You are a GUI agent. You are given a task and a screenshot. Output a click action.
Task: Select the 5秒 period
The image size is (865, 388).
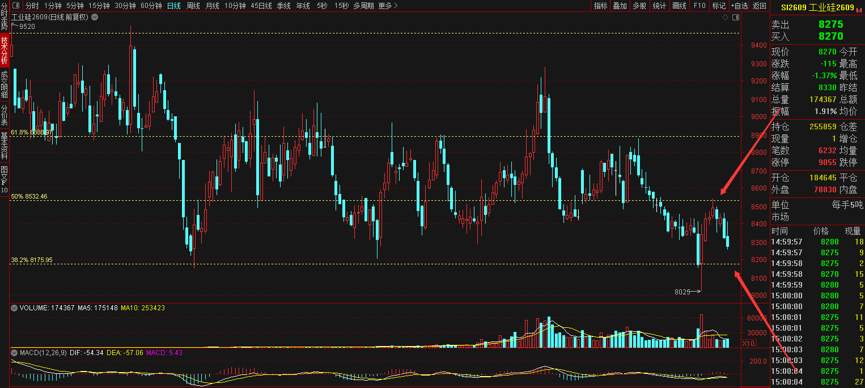point(322,6)
